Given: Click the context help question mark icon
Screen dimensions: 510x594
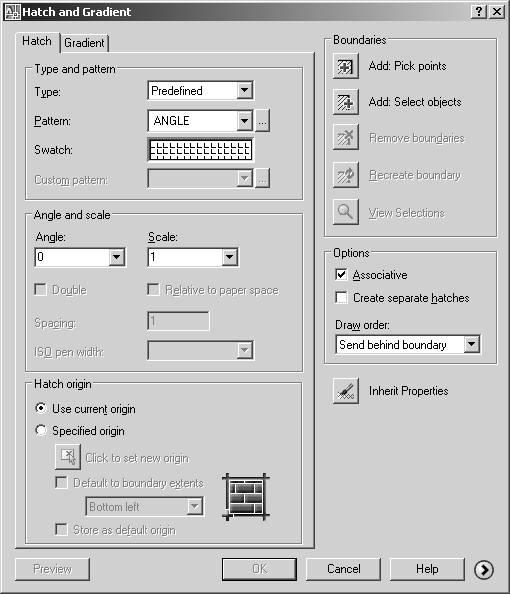Looking at the screenshot, I should point(479,12).
